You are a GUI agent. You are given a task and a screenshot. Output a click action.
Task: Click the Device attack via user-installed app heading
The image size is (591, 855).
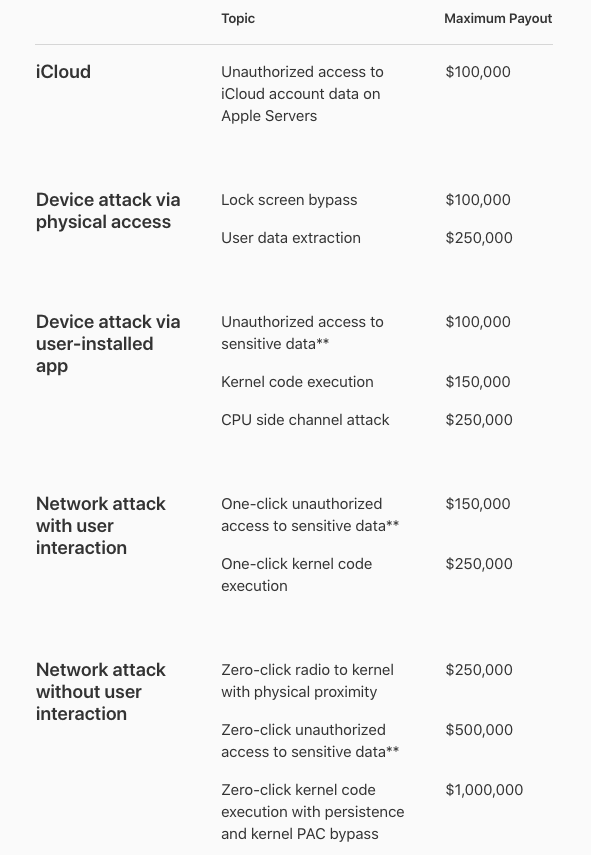point(108,344)
